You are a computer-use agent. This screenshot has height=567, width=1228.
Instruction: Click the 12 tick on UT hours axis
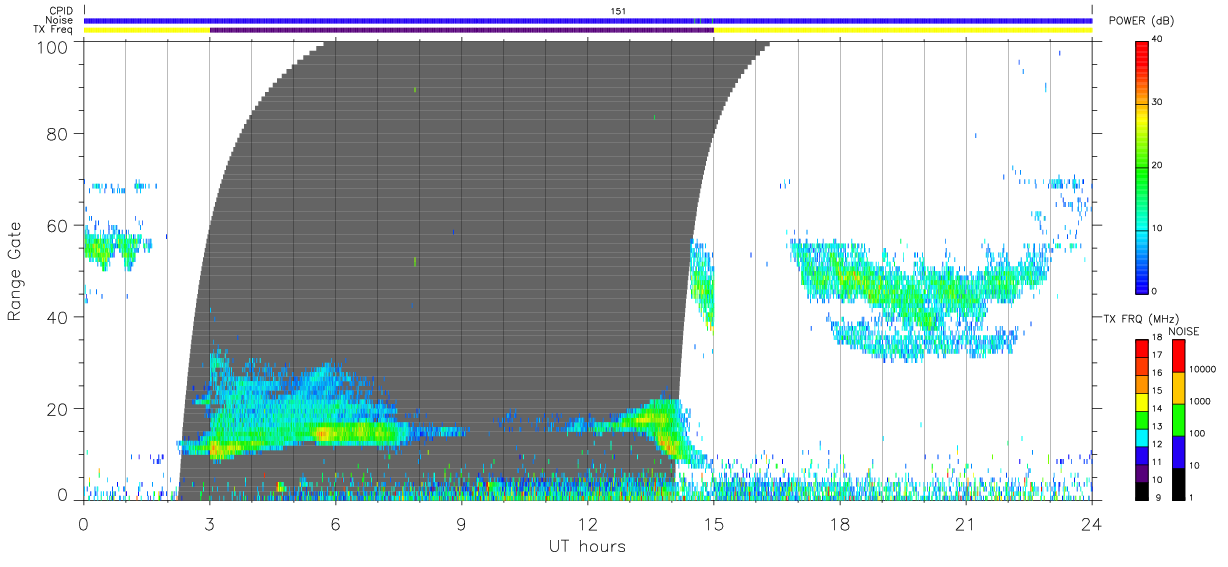tap(588, 524)
